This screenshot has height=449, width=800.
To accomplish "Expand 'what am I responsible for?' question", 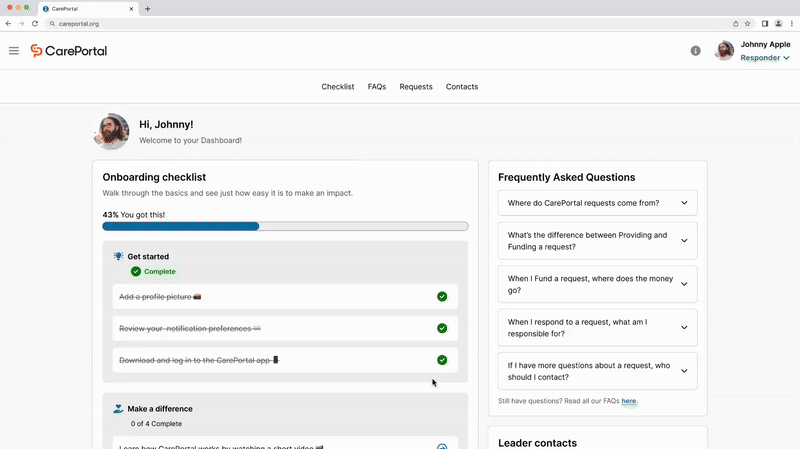I will click(597, 328).
